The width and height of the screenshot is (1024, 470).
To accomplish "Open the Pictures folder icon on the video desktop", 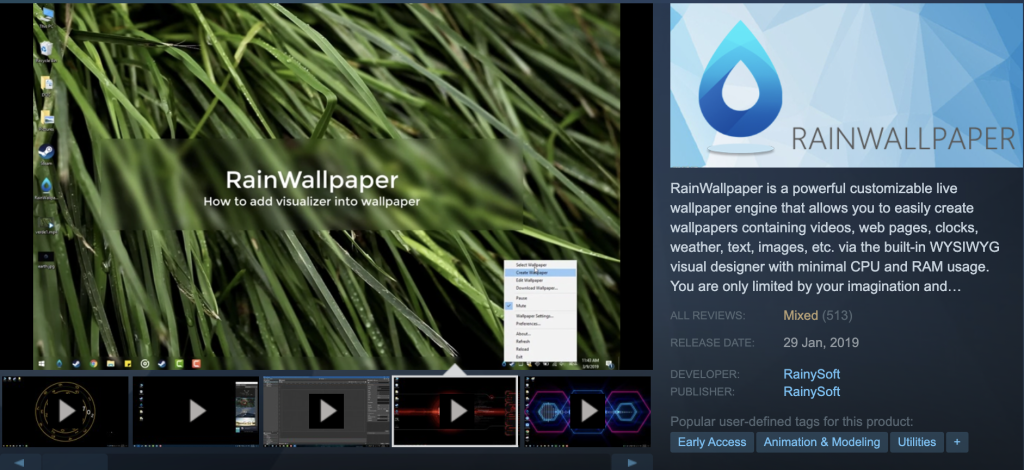I will 46,119.
